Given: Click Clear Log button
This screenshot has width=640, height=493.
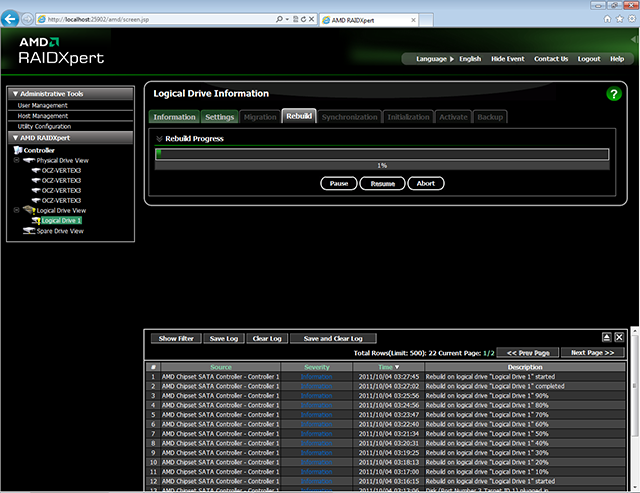Looking at the screenshot, I should coord(267,338).
